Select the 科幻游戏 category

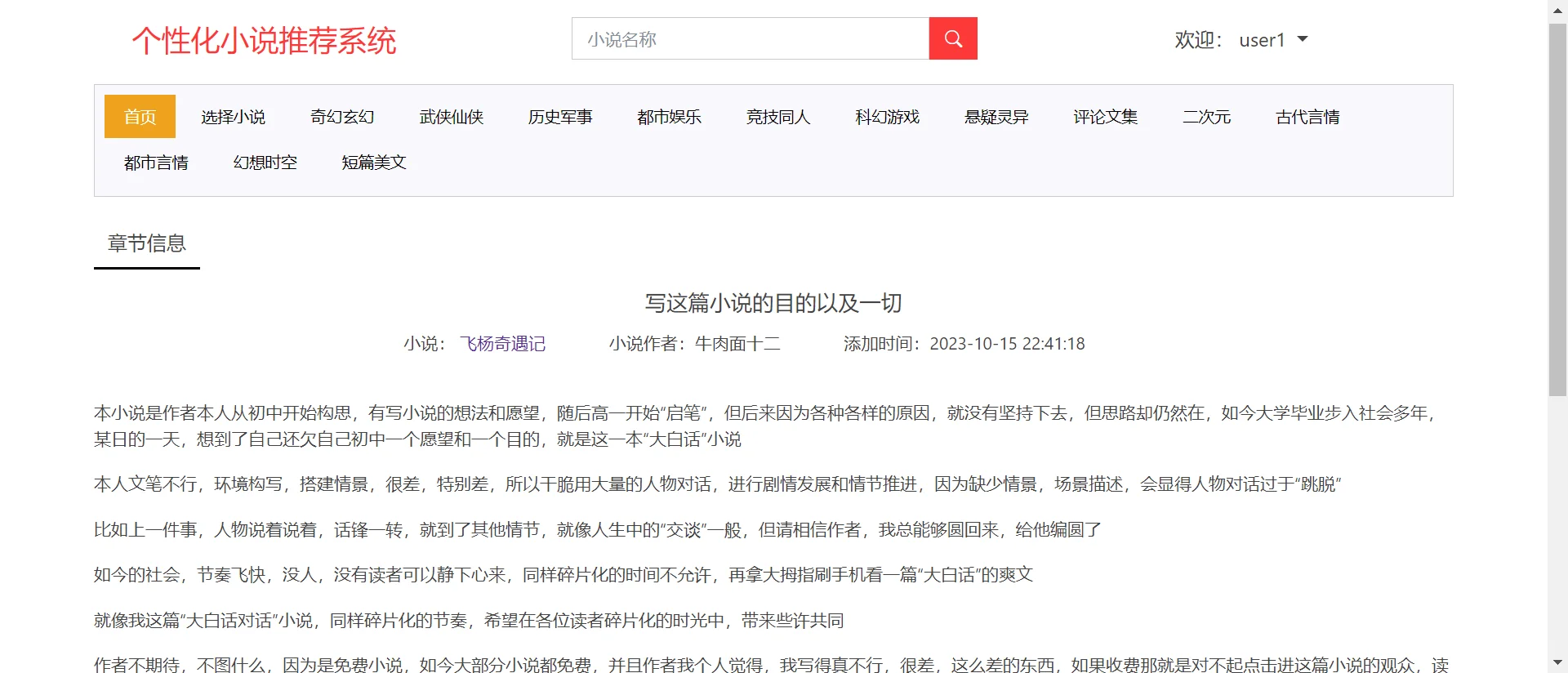pos(888,117)
